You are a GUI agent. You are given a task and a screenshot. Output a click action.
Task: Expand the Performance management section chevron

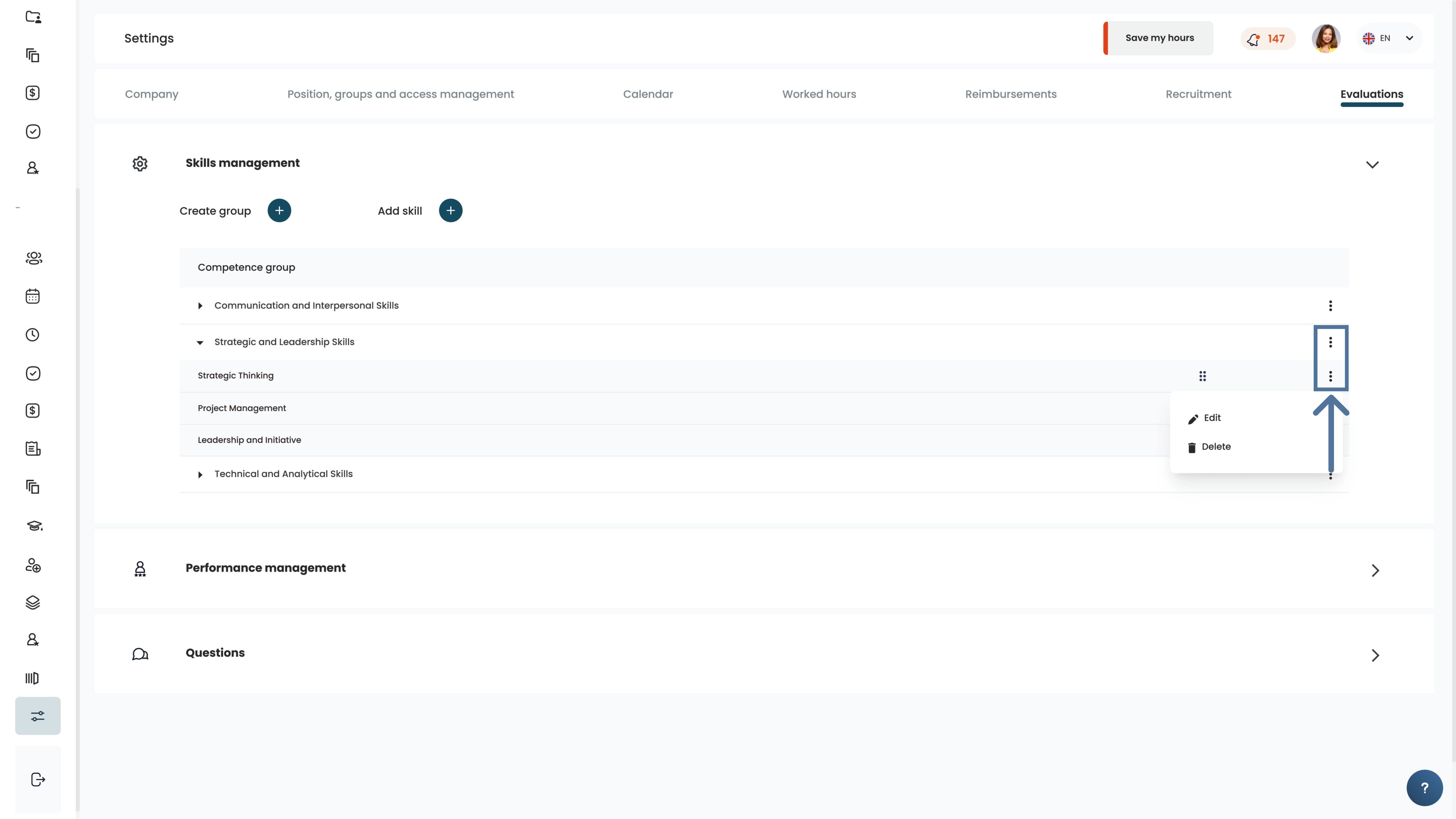[x=1375, y=570]
